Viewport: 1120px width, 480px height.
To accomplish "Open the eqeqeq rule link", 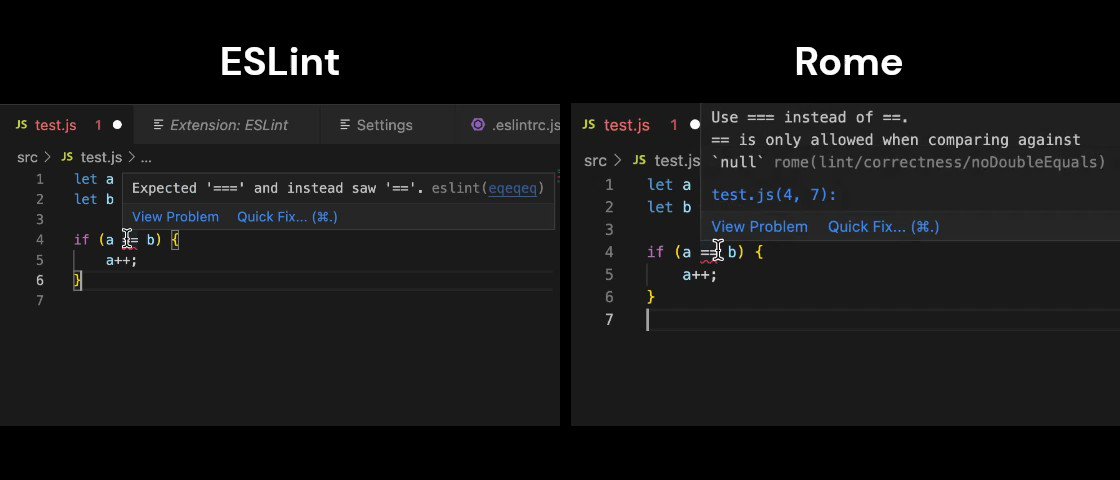I will 513,189.
